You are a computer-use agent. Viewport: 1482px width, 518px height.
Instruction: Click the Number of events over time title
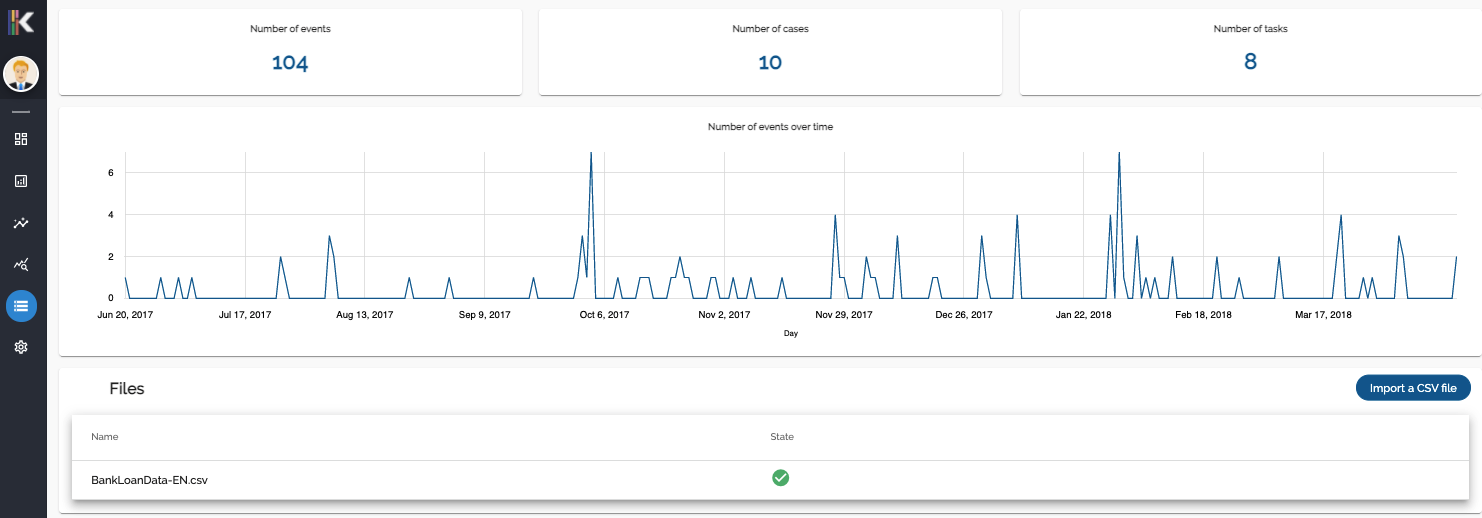pos(770,127)
